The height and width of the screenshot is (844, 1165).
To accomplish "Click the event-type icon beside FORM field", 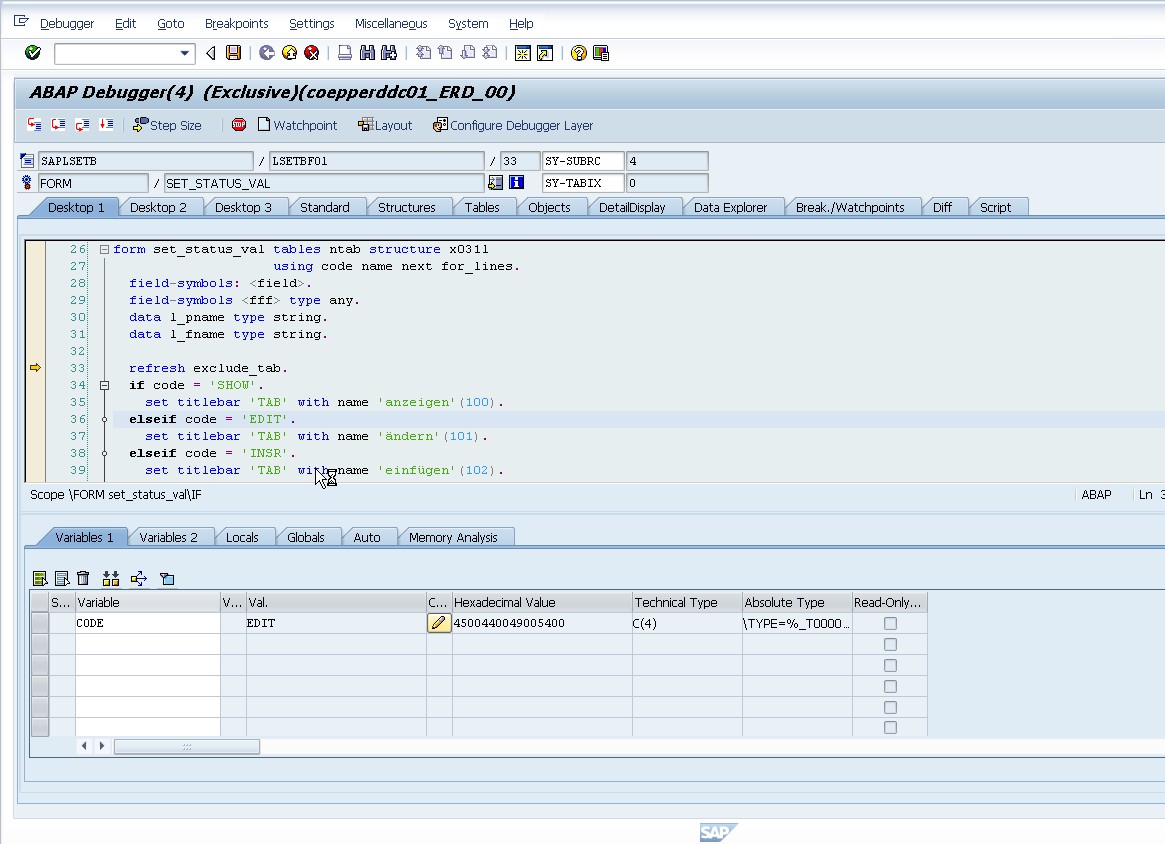I will 27,183.
